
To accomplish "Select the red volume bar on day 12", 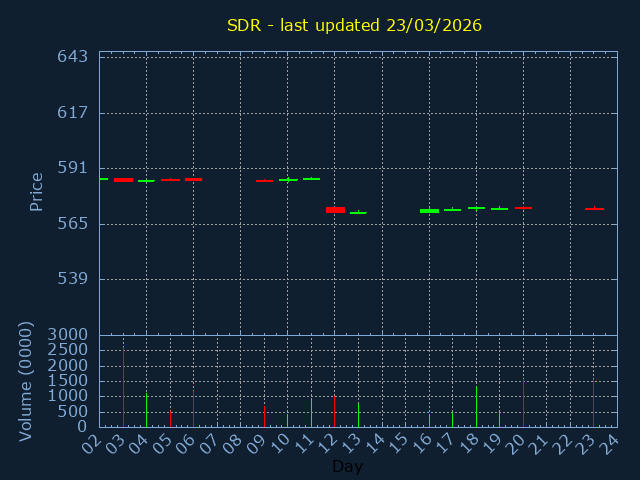I will [335, 411].
